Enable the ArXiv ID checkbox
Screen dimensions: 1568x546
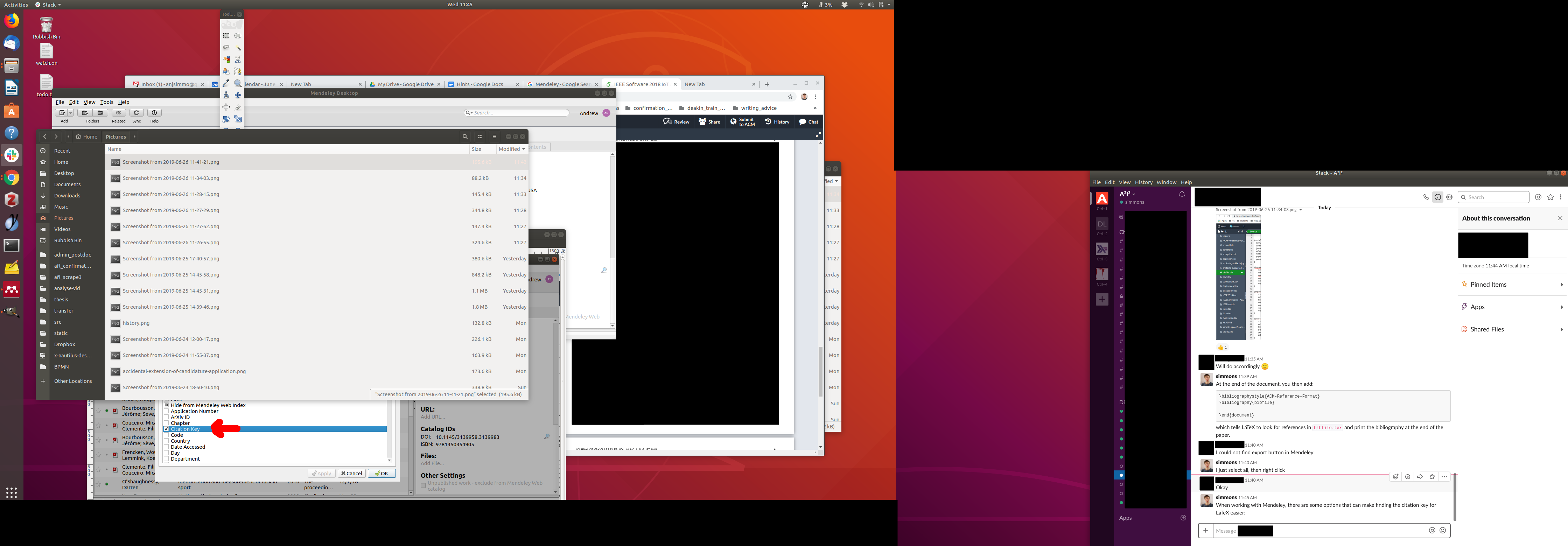(x=166, y=417)
